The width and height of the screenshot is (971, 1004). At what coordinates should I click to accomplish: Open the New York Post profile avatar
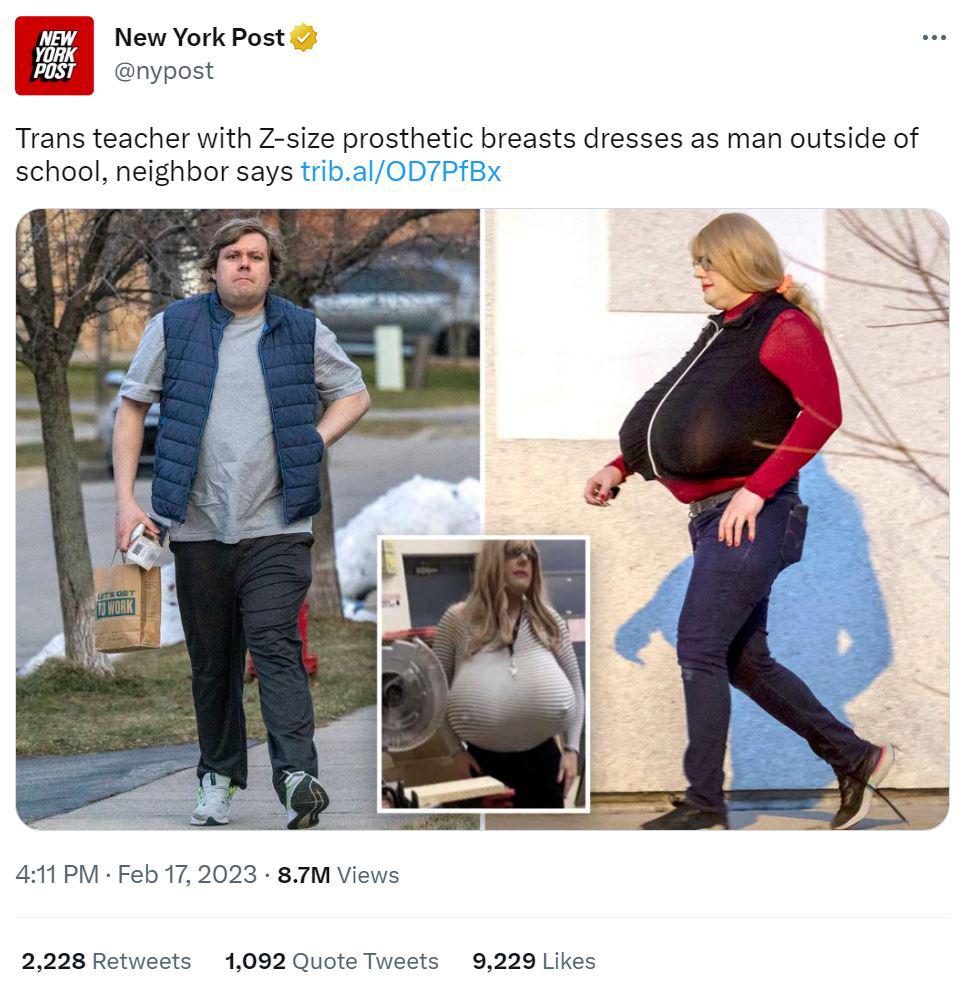coord(54,56)
